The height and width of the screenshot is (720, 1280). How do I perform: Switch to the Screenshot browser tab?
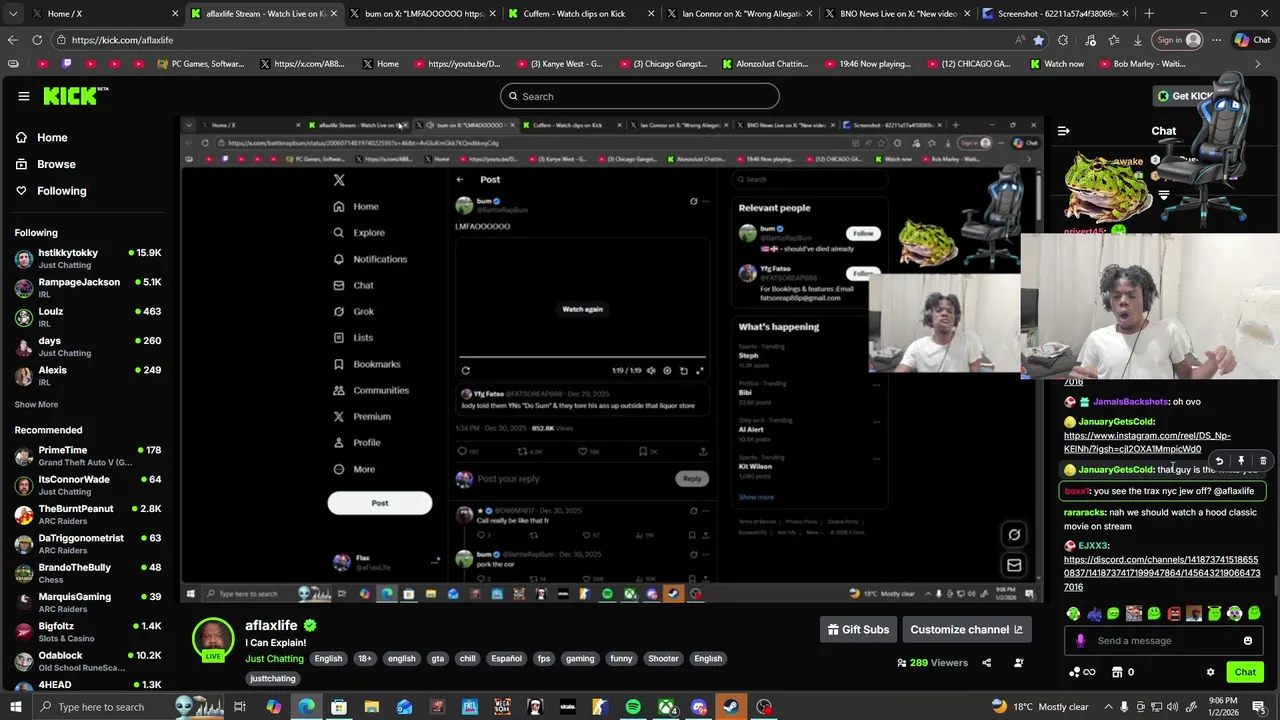[1055, 14]
